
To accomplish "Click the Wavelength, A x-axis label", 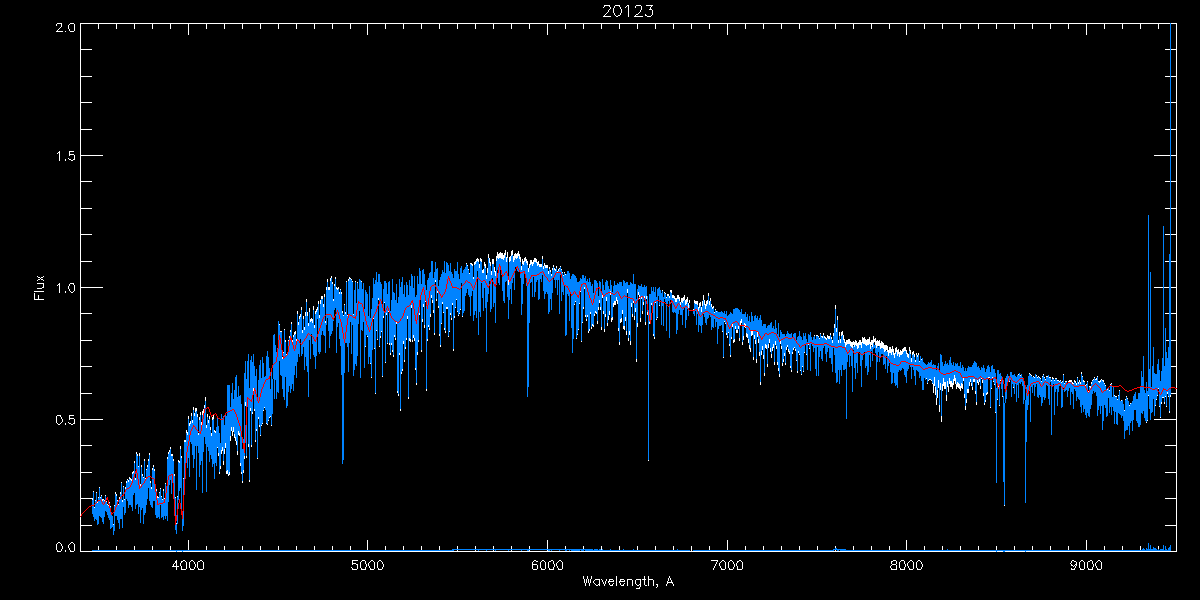I will tap(627, 581).
